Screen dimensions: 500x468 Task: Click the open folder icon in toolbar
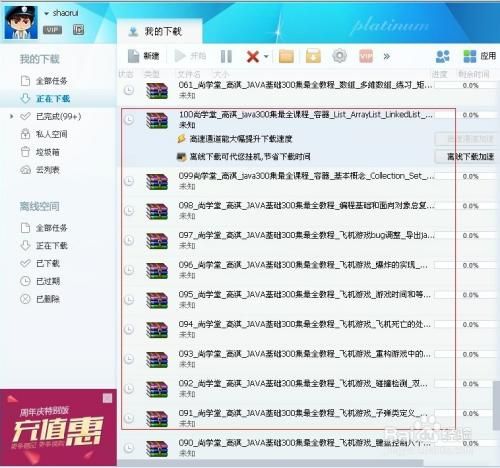point(286,56)
